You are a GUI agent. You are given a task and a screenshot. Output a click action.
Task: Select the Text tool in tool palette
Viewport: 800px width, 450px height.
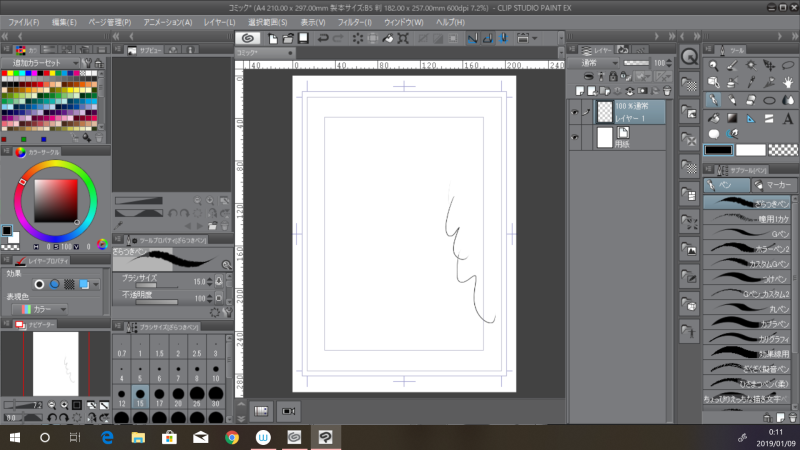coord(790,116)
